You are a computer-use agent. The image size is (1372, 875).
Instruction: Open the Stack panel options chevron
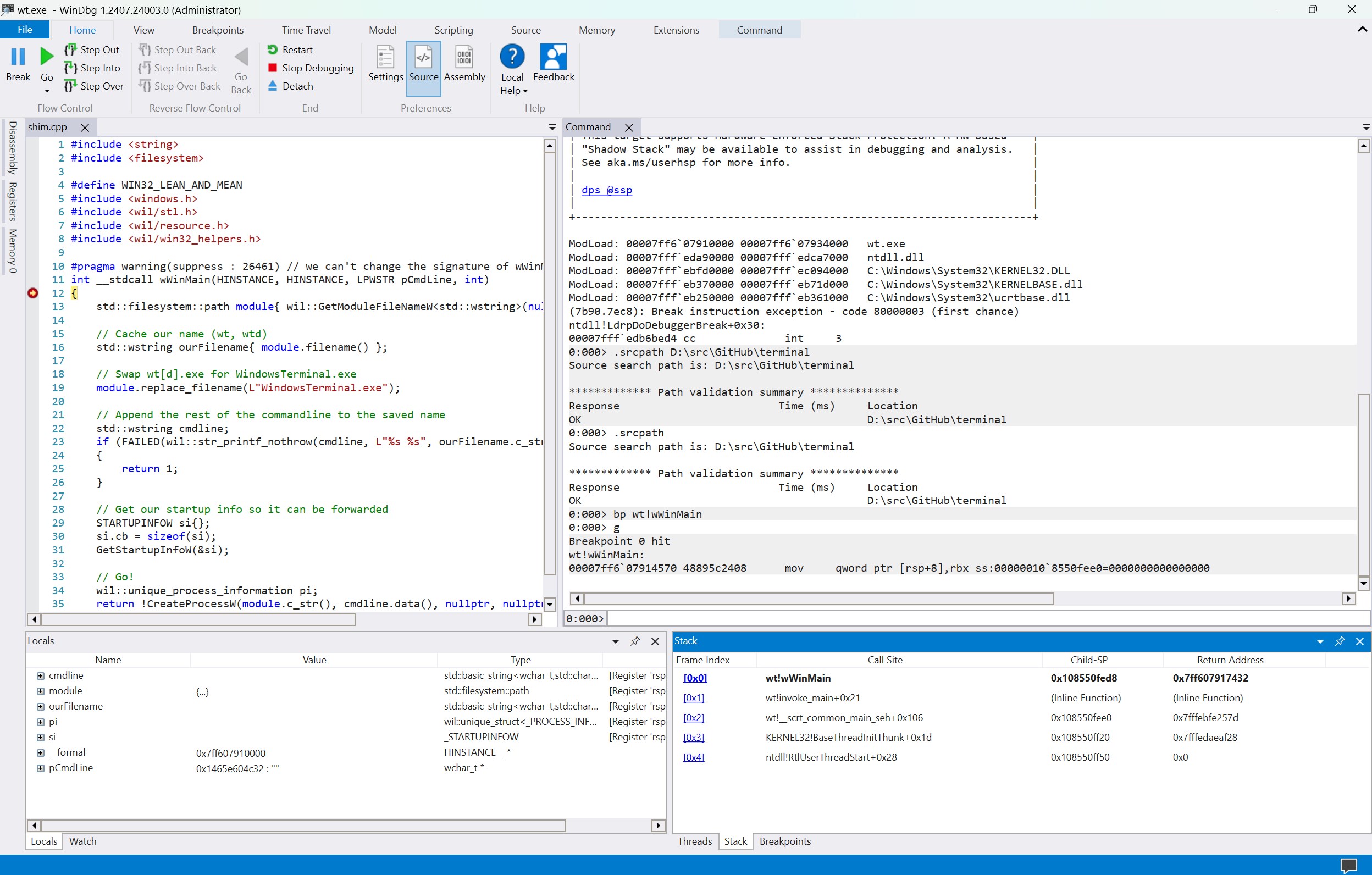(1320, 641)
